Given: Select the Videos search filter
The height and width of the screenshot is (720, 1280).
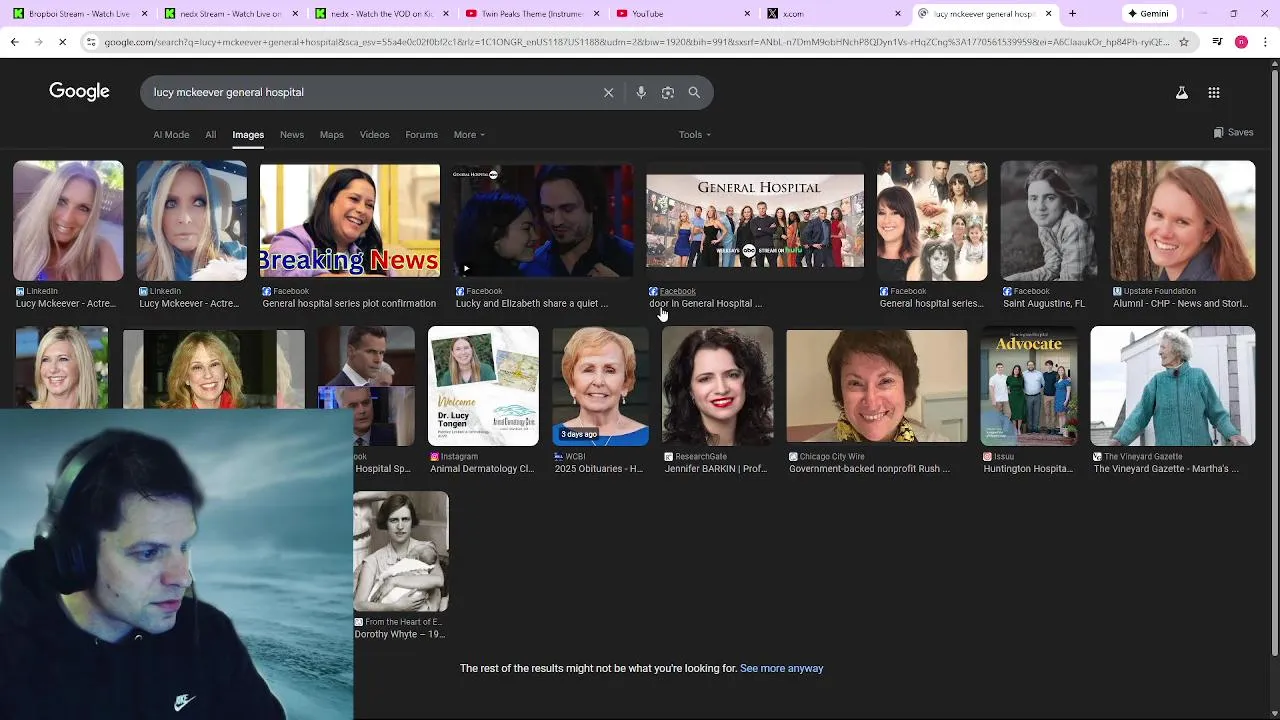Looking at the screenshot, I should point(374,135).
